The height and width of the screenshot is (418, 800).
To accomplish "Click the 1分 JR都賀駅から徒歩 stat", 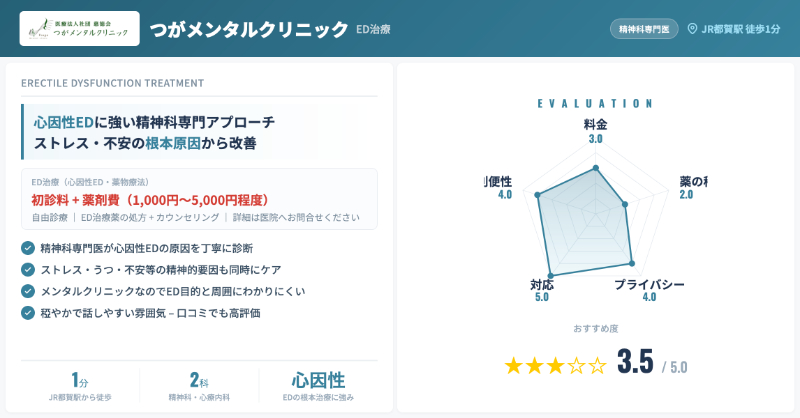I will coord(80,386).
